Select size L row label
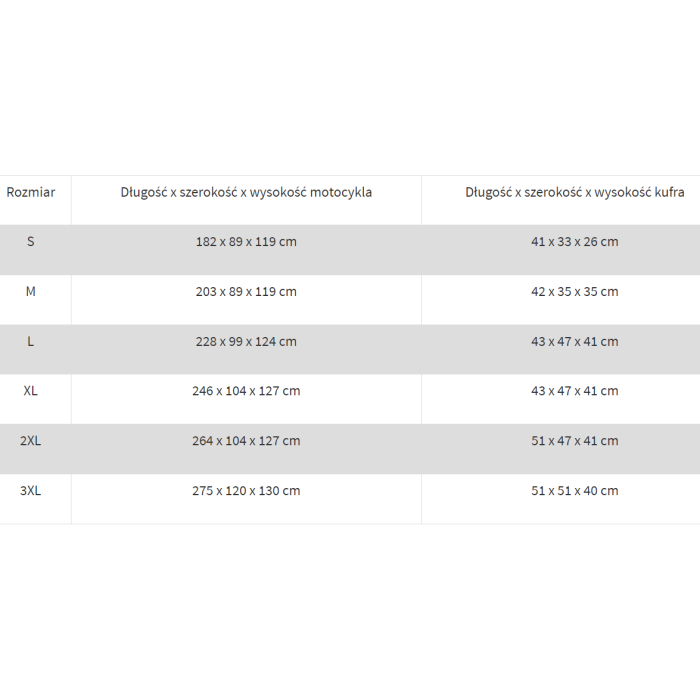 (30, 342)
